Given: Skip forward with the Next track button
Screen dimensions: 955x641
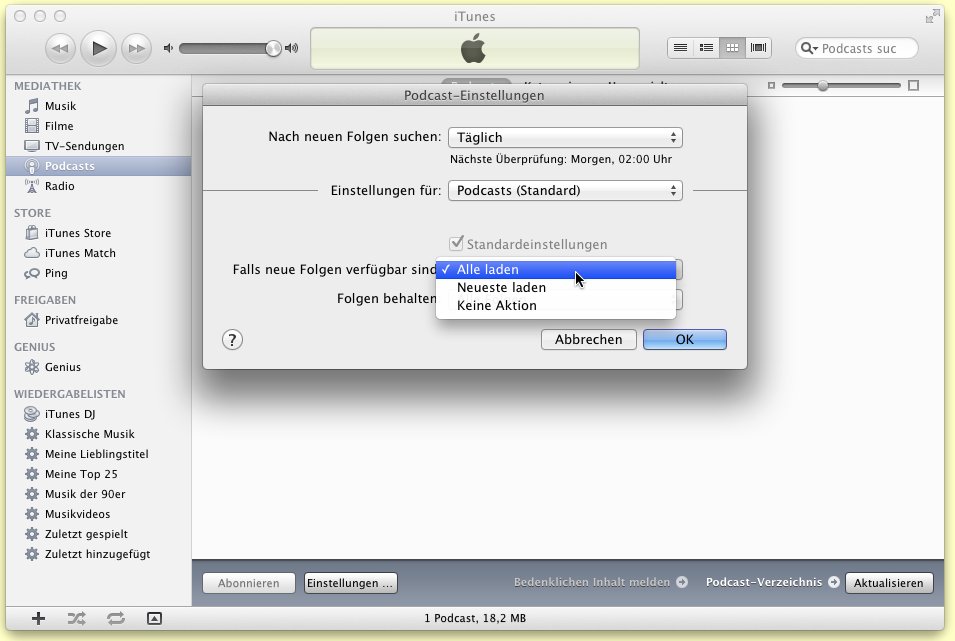Looking at the screenshot, I should tap(136, 48).
